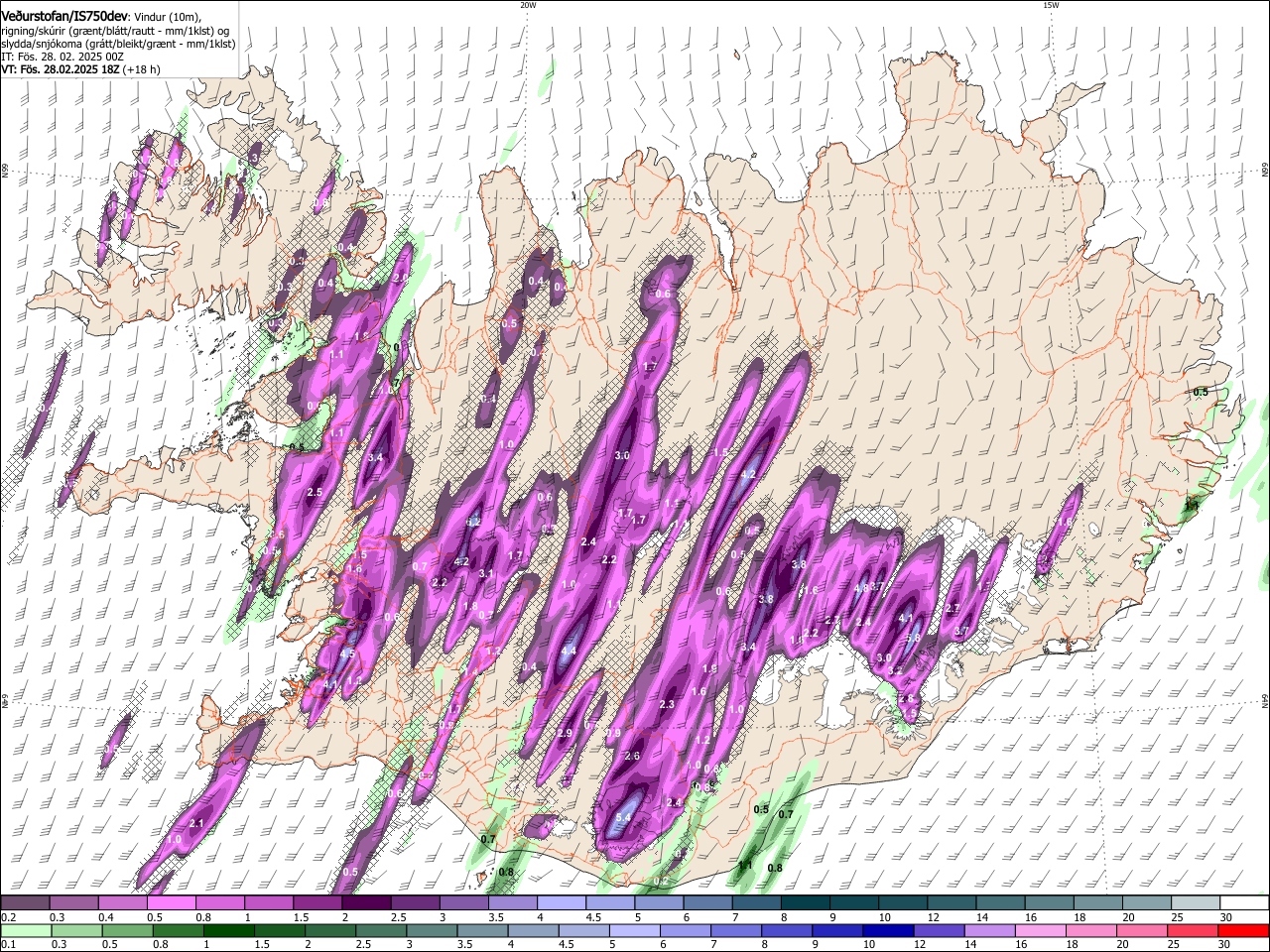The height and width of the screenshot is (952, 1270).
Task: Pick upper scale bright pink swatch 0.5–0.8
Action: pyautogui.click(x=172, y=903)
